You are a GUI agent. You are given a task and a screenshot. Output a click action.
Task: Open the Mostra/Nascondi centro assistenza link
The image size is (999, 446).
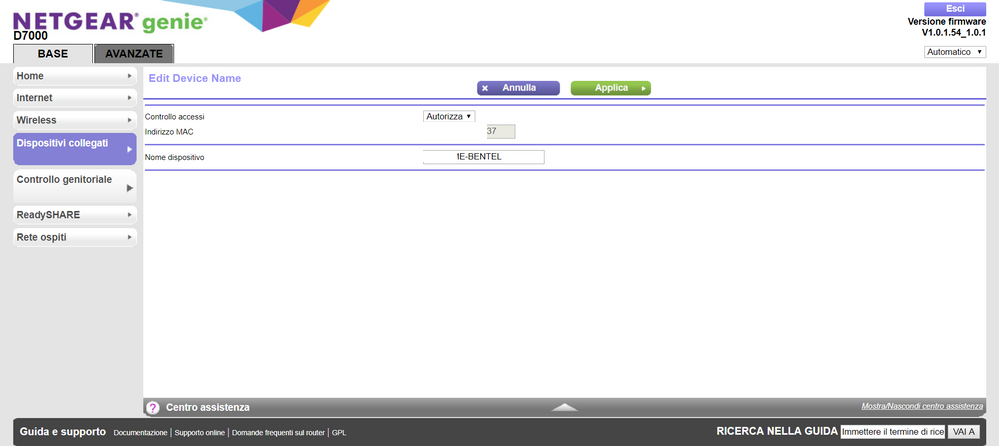click(x=922, y=407)
